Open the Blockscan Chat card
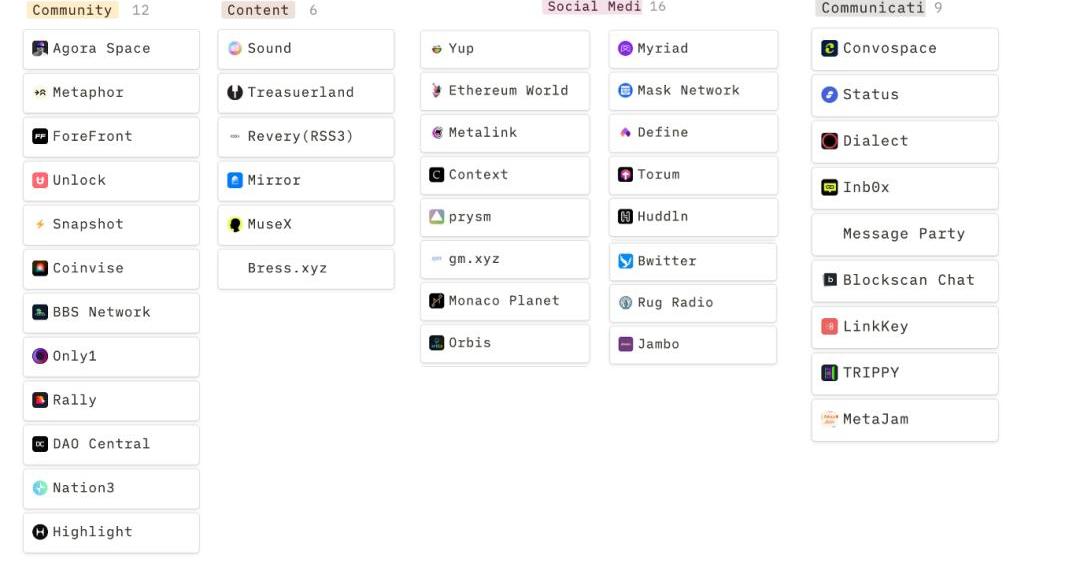The width and height of the screenshot is (1080, 570). coord(904,280)
